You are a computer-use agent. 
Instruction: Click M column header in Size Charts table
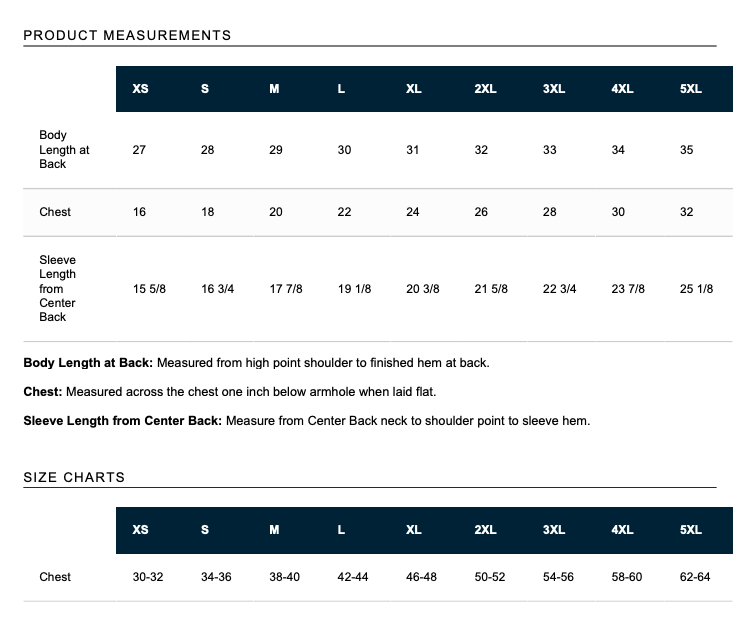[274, 530]
